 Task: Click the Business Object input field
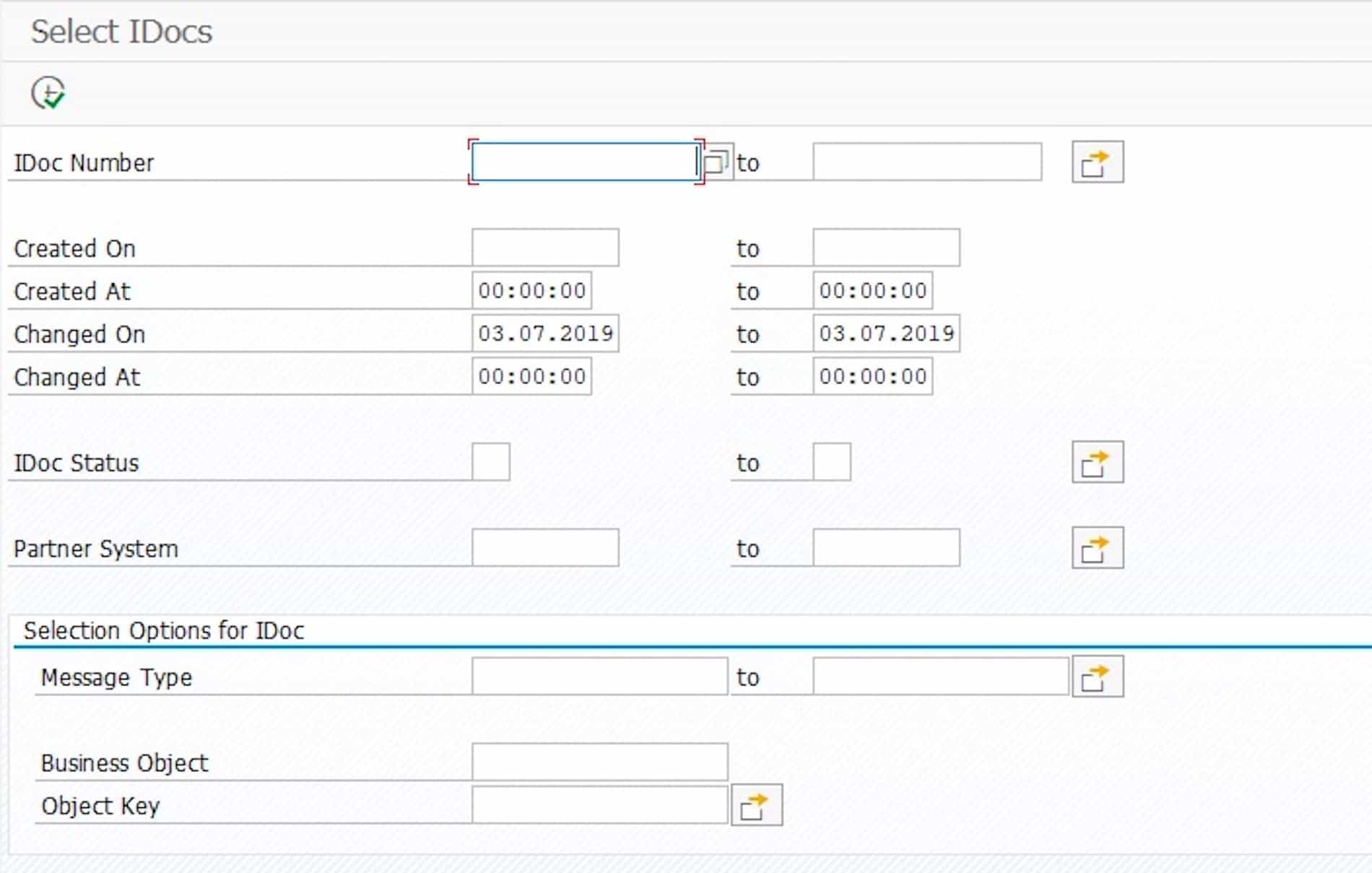599,761
